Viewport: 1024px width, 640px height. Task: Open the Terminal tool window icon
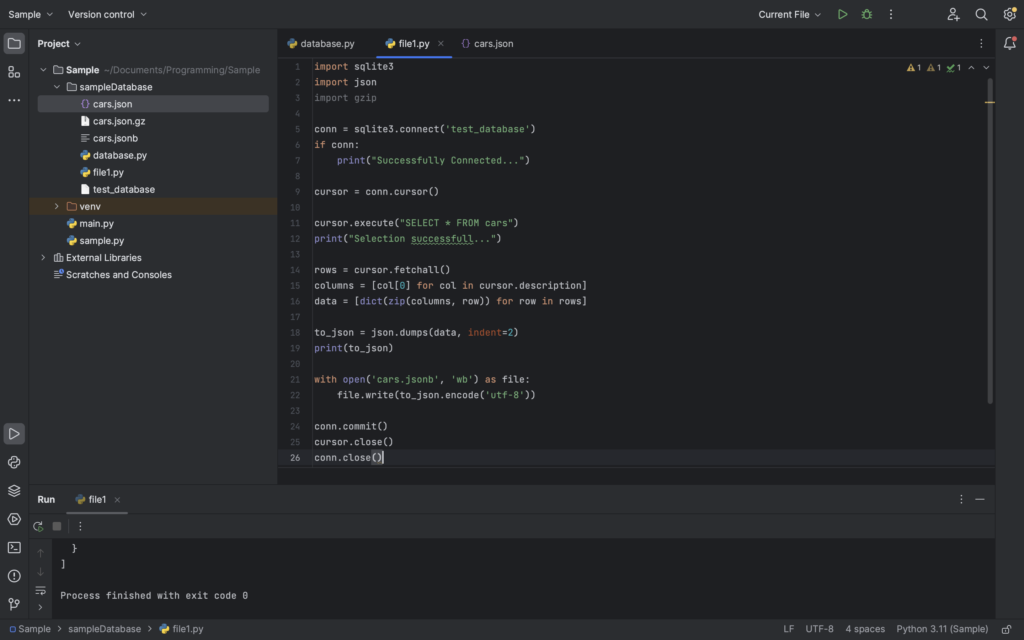(14, 547)
